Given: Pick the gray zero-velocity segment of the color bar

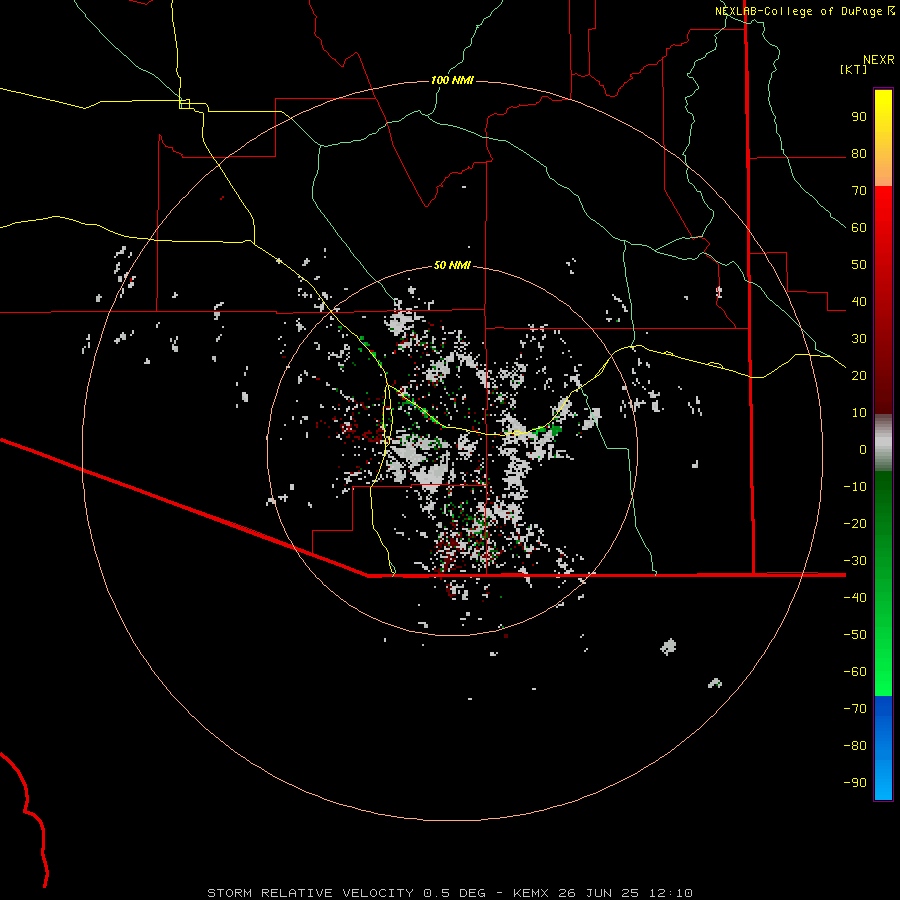Looking at the screenshot, I should point(883,443).
